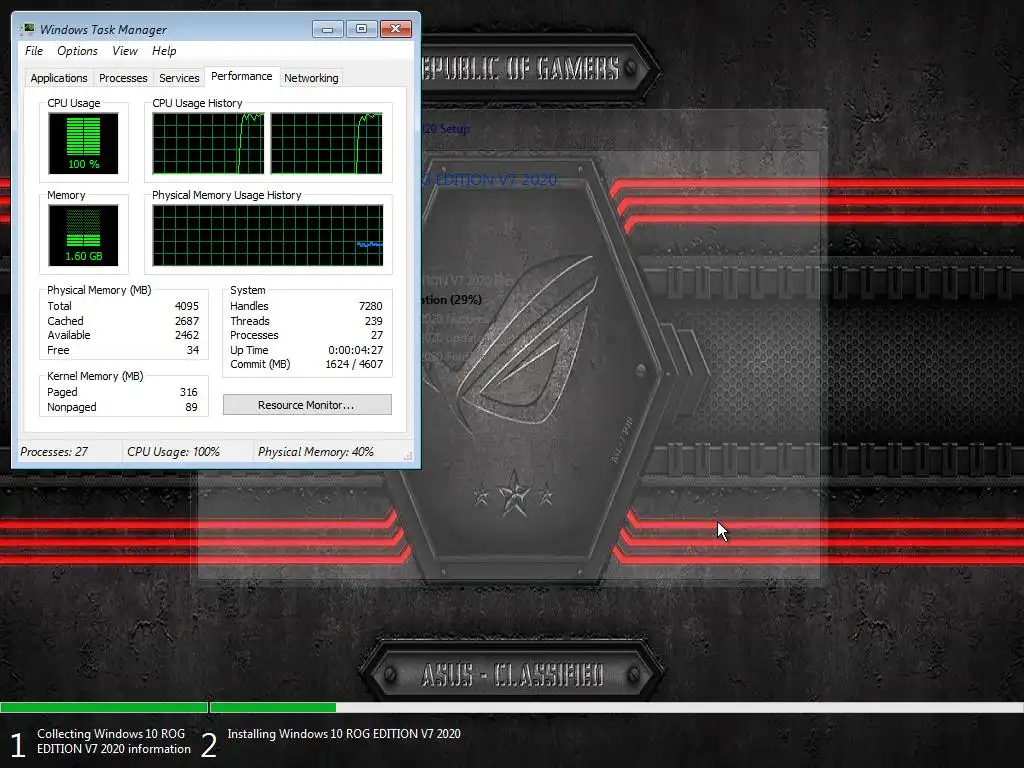Close the Task Manager window
The height and width of the screenshot is (768, 1024).
(396, 29)
